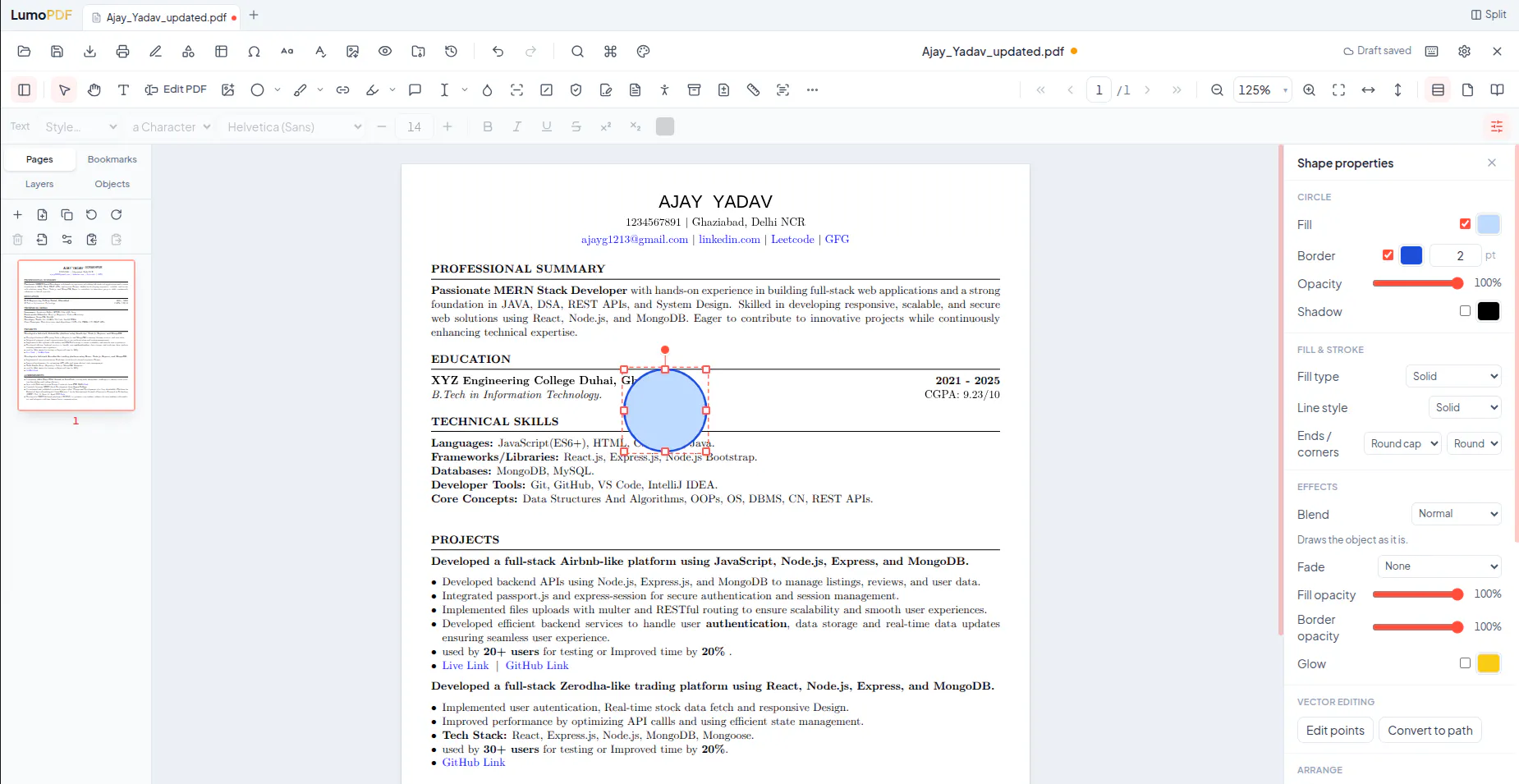The image size is (1519, 784).
Task: Click the Fit width icon
Action: tap(1369, 90)
